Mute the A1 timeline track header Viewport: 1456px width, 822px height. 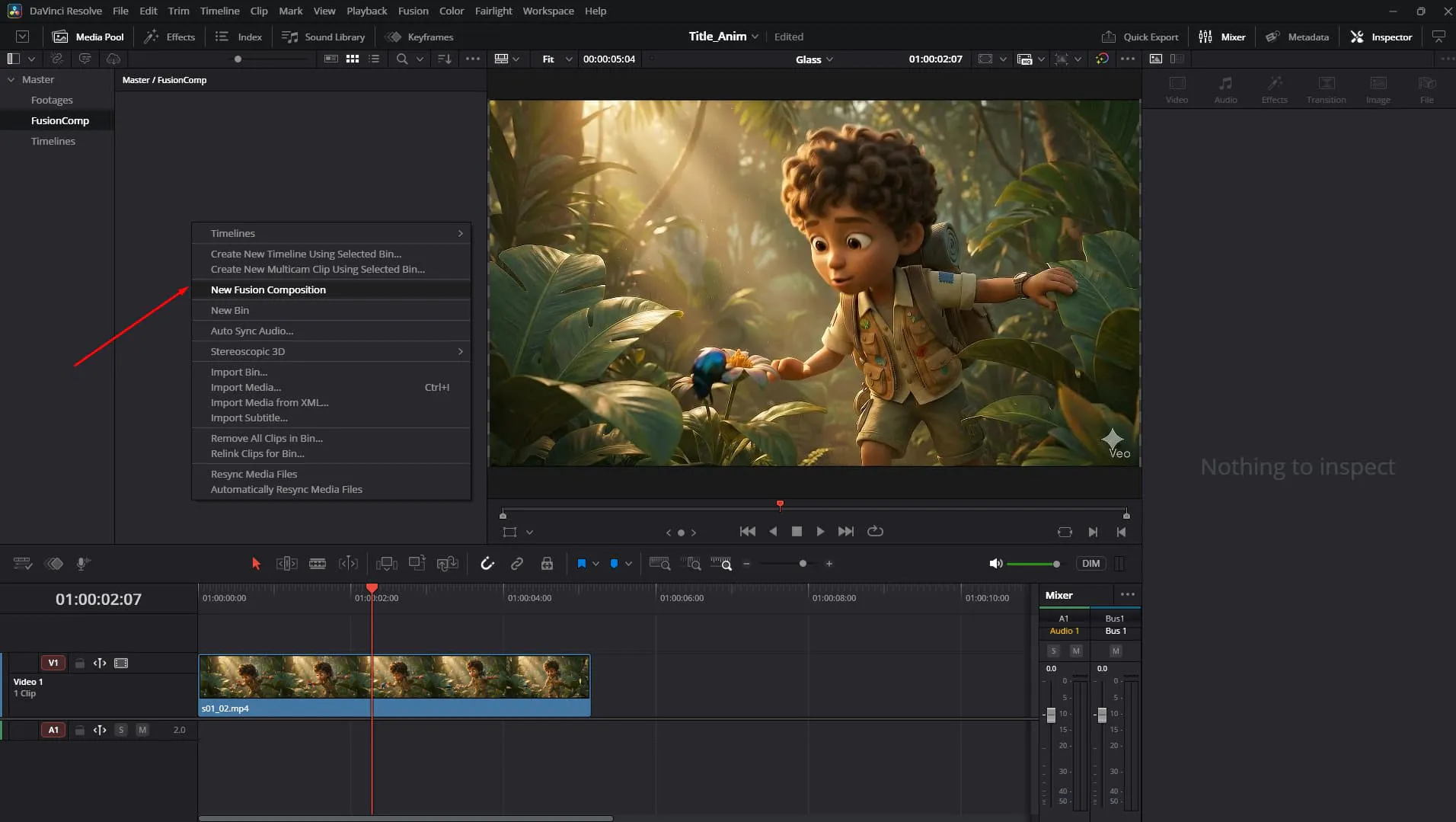(142, 730)
